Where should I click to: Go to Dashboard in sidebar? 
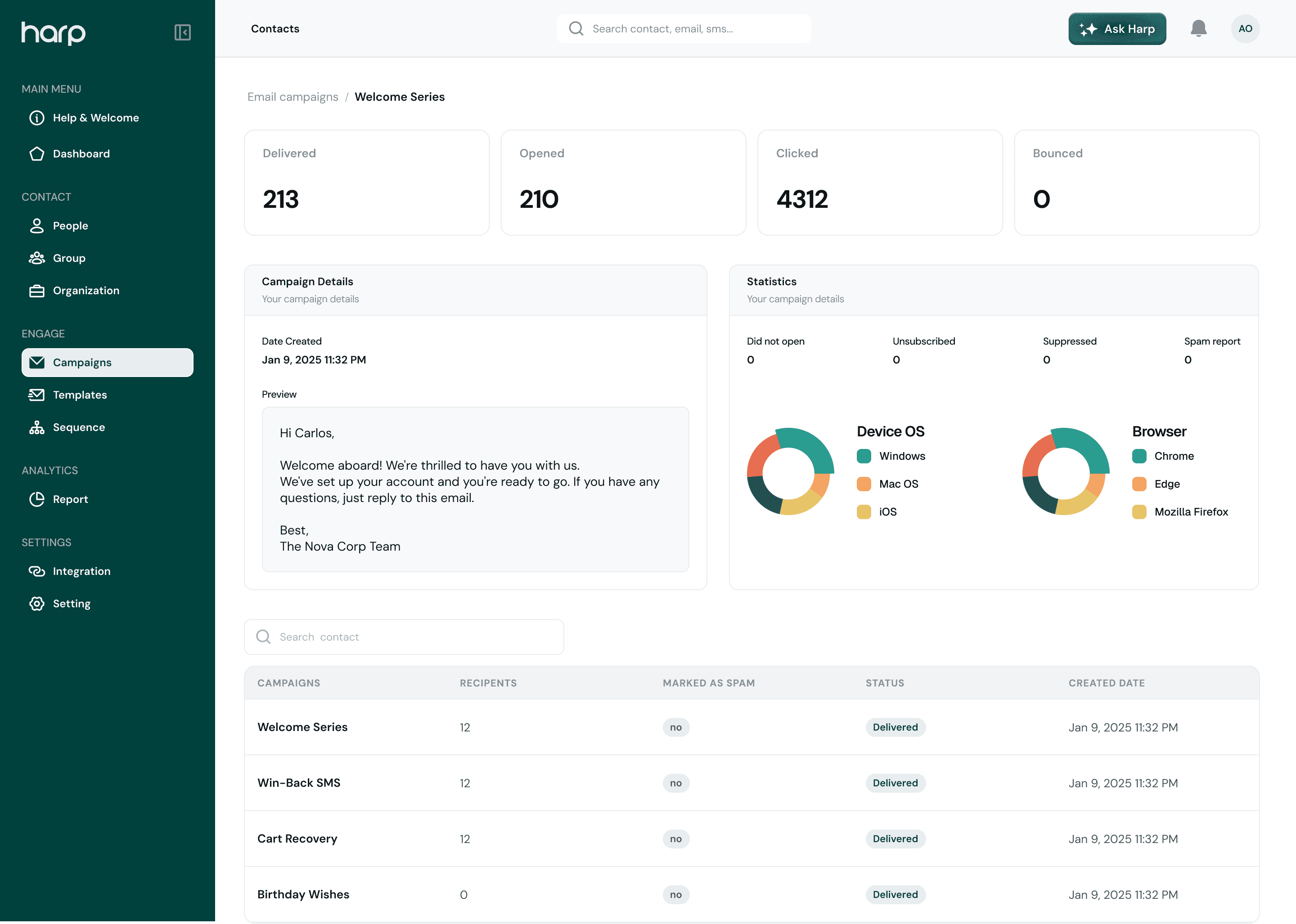tap(108, 153)
